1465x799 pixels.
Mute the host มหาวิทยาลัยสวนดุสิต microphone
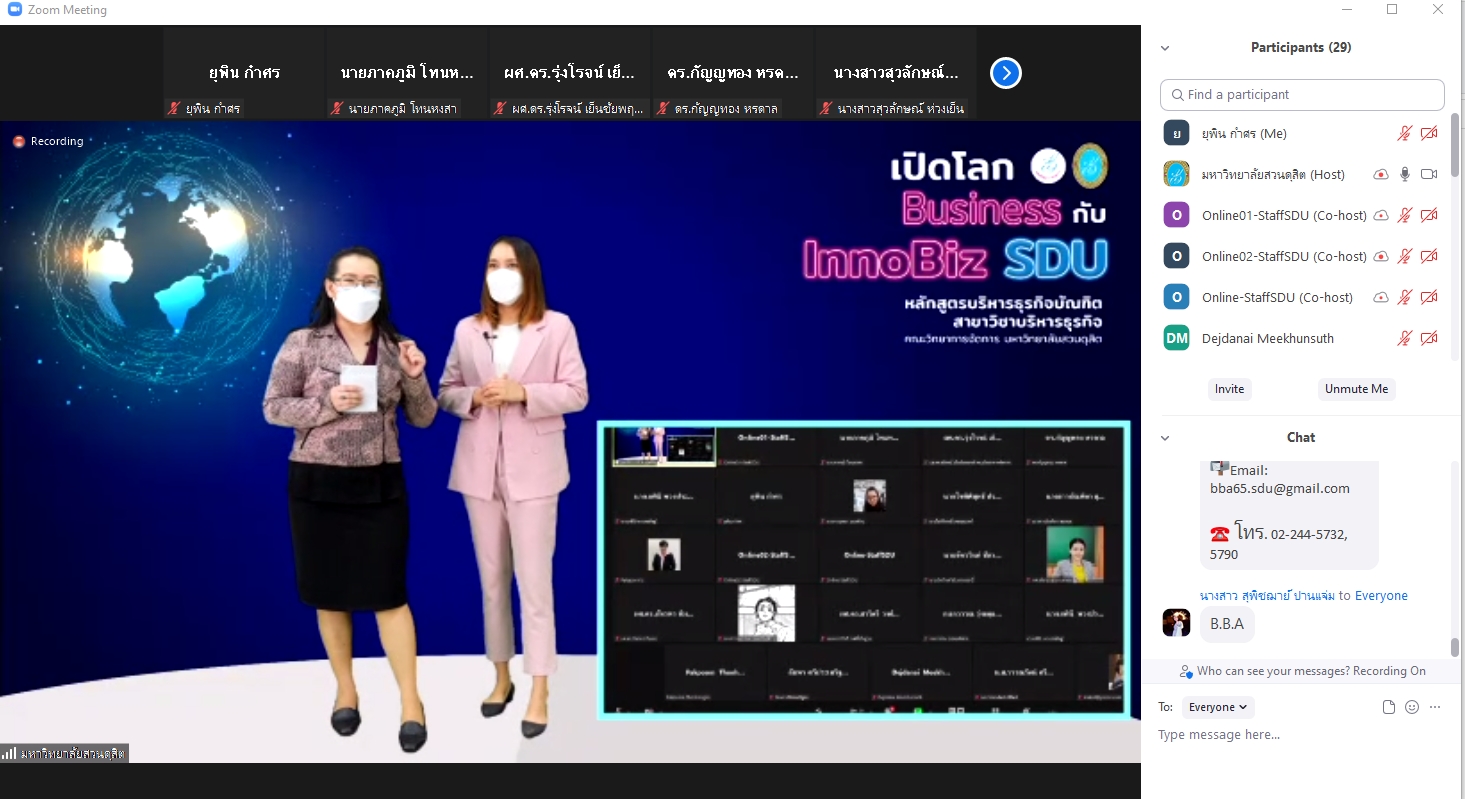click(x=1405, y=173)
